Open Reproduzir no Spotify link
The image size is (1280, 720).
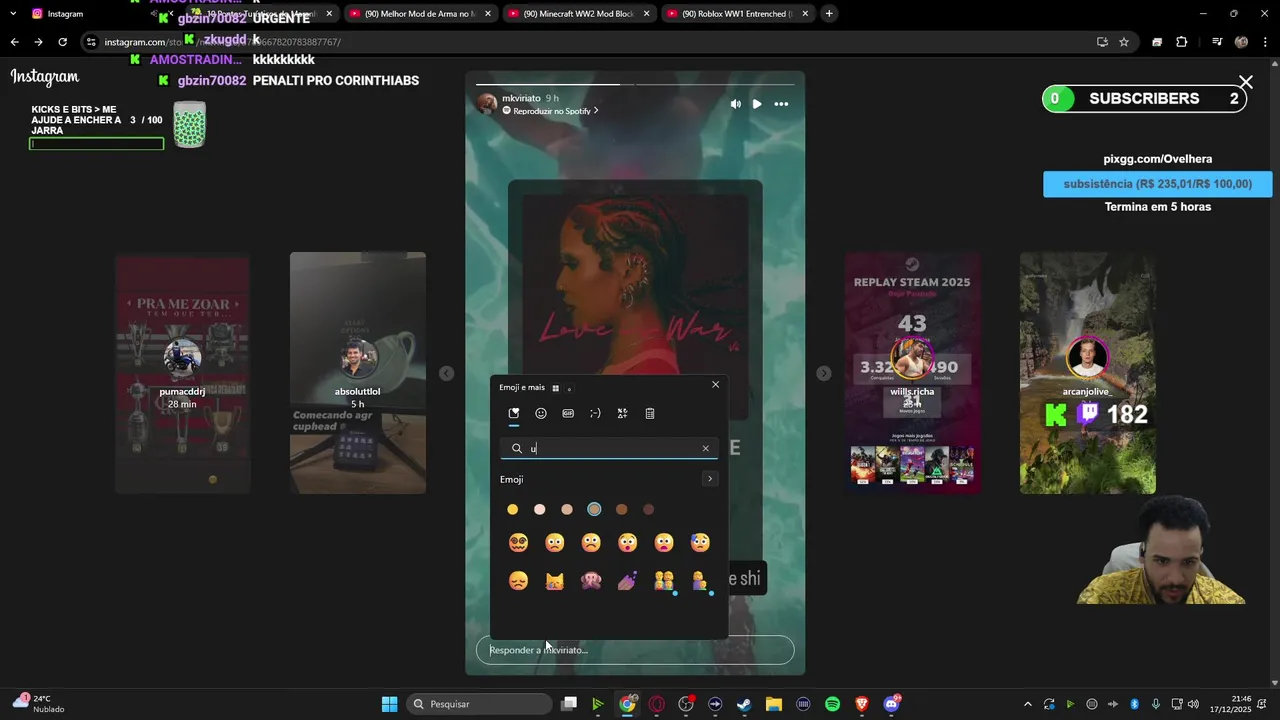pos(551,111)
